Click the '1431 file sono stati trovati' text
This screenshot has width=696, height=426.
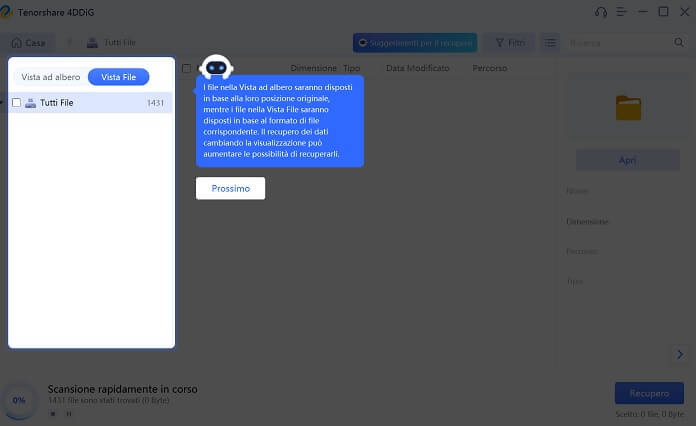coord(109,400)
